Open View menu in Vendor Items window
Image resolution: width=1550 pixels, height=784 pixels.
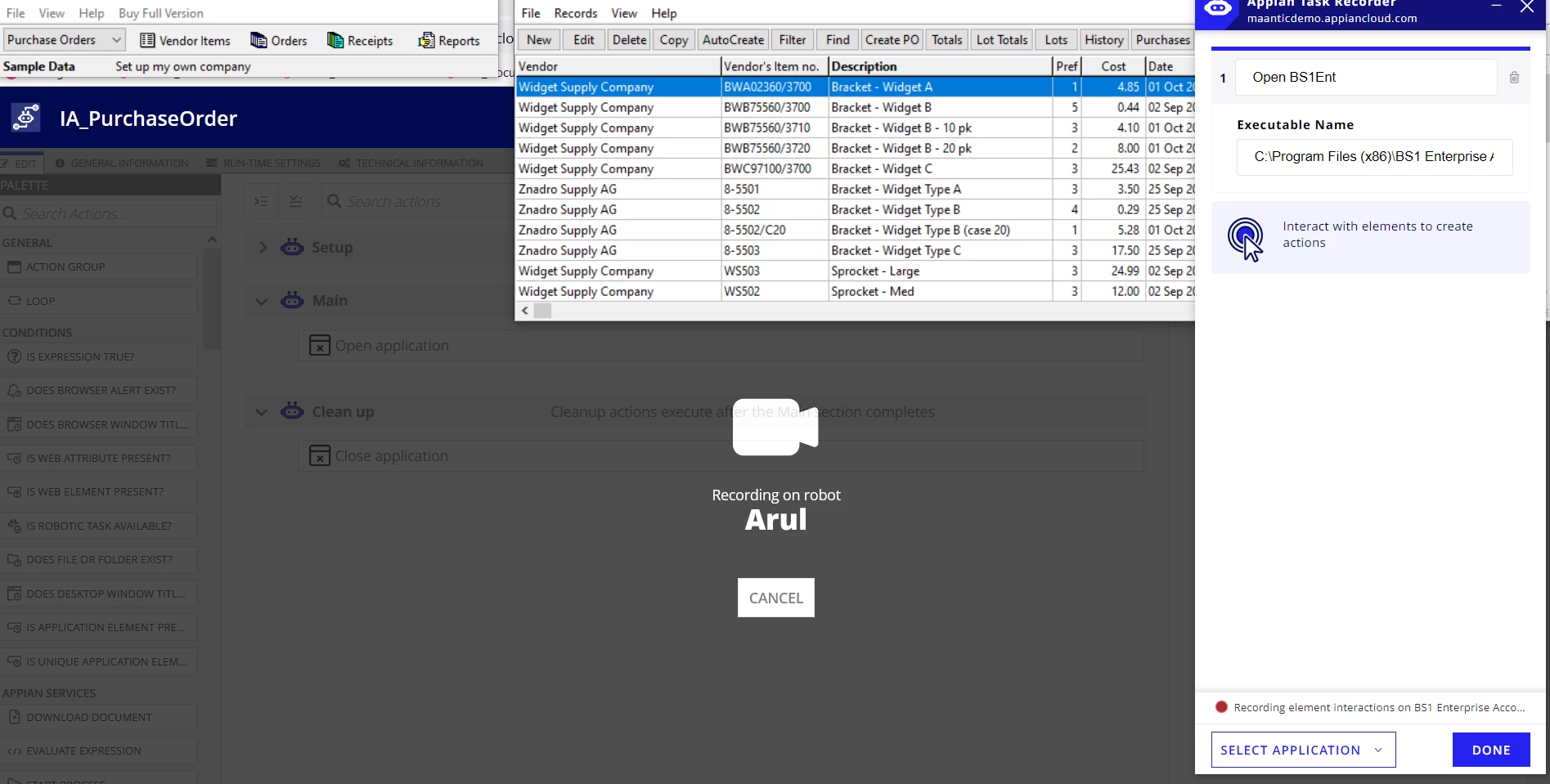coord(623,13)
